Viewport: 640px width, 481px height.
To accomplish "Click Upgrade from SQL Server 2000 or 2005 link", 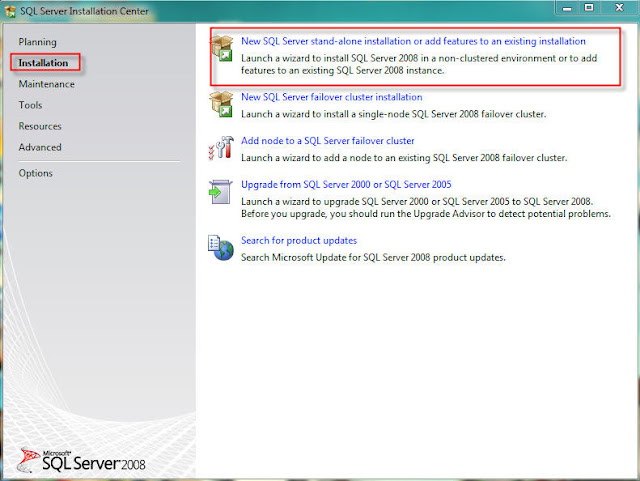I will point(346,185).
